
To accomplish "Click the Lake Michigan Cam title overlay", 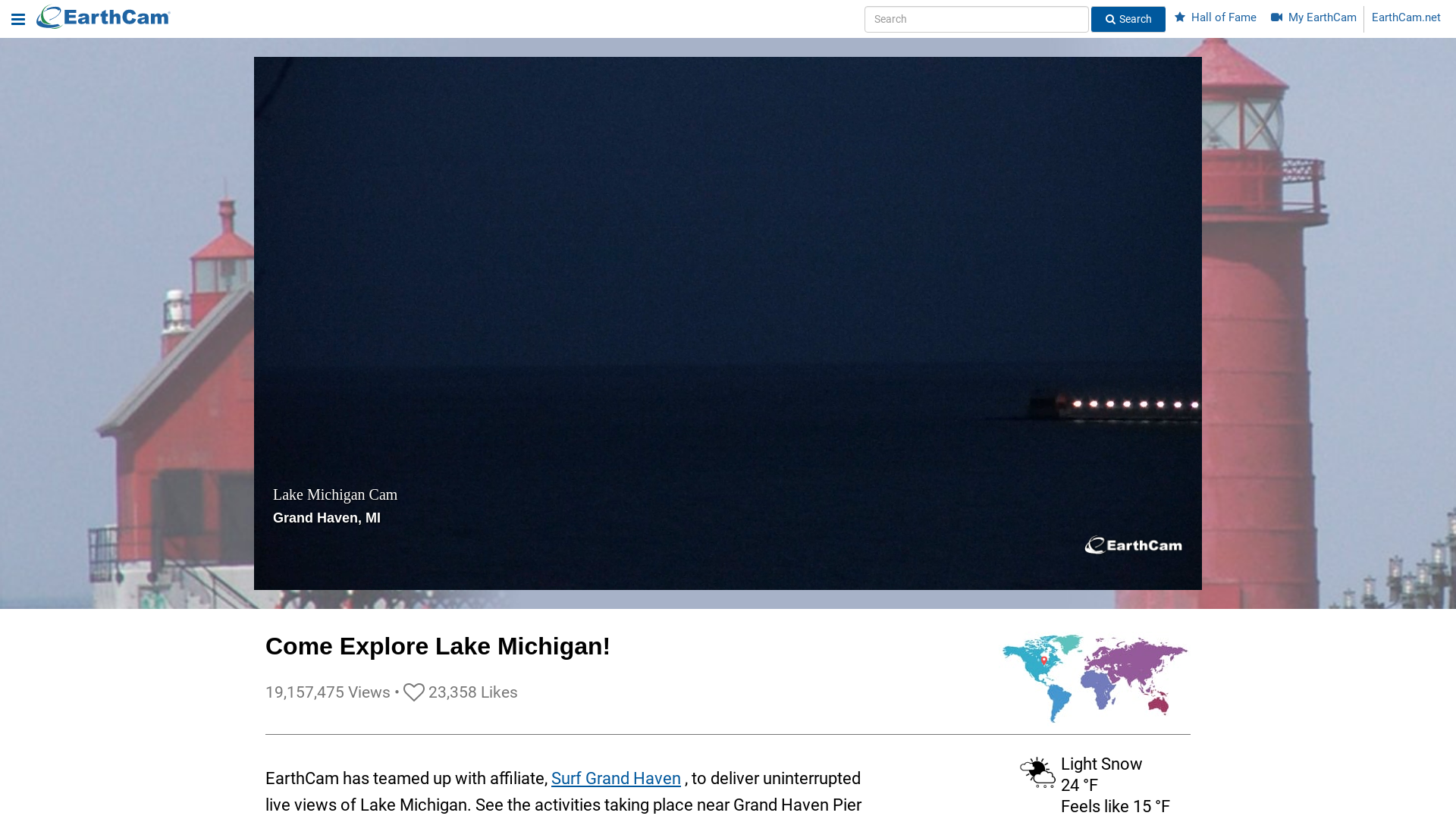I will pos(335,494).
